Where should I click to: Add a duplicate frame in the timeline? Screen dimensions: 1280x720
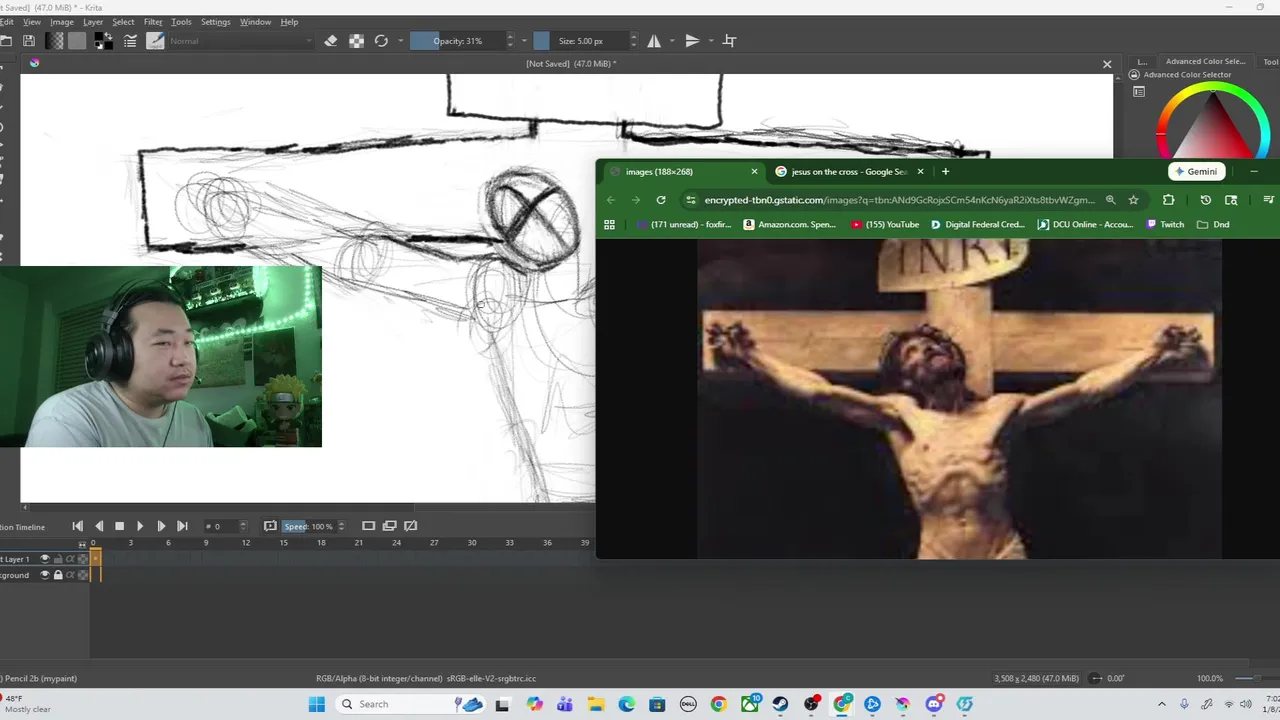[390, 526]
